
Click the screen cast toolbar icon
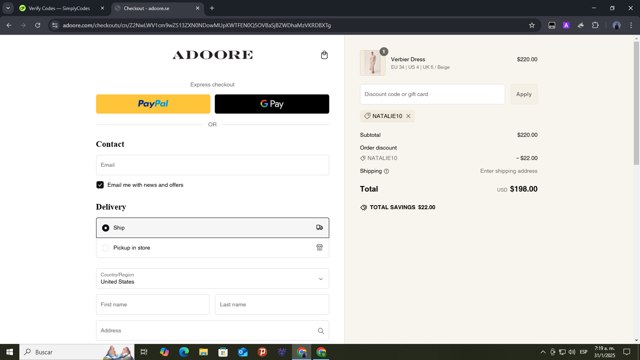pos(551,25)
